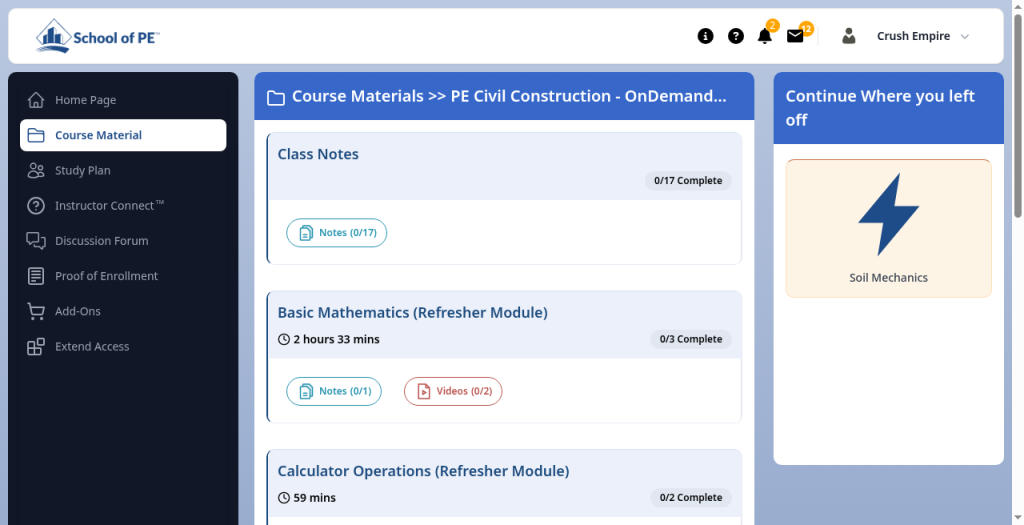Open Extend Access in sidebar

tap(123, 347)
